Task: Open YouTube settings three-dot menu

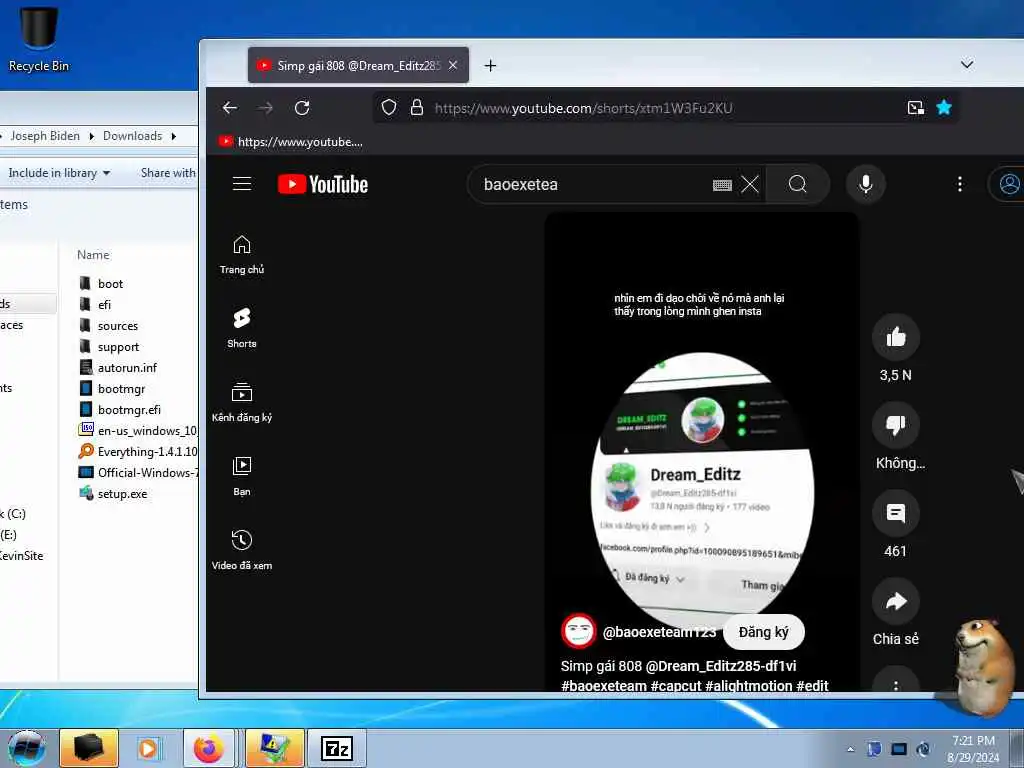Action: (x=959, y=184)
